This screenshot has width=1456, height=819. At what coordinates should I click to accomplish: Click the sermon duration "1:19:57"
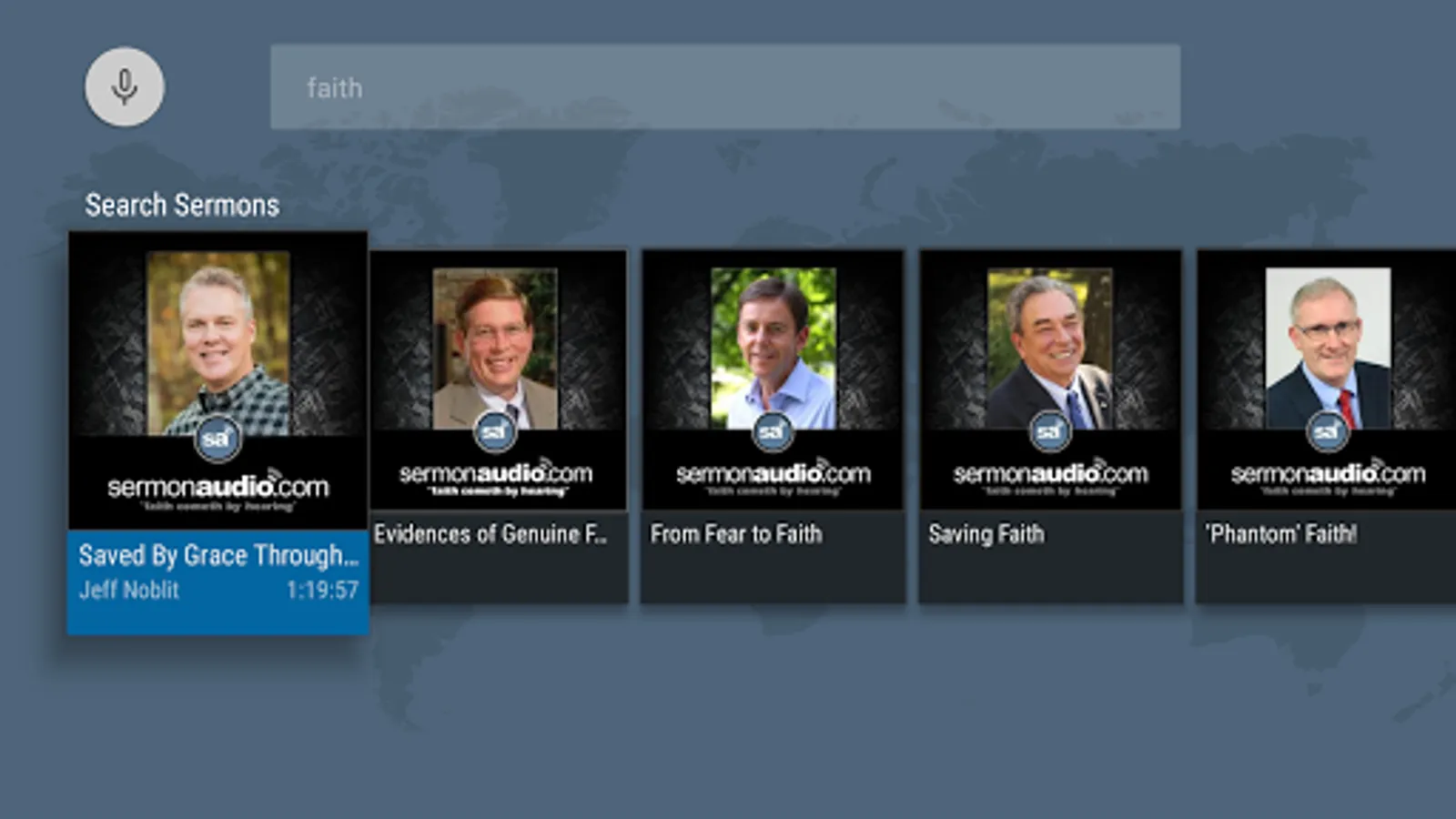322,590
